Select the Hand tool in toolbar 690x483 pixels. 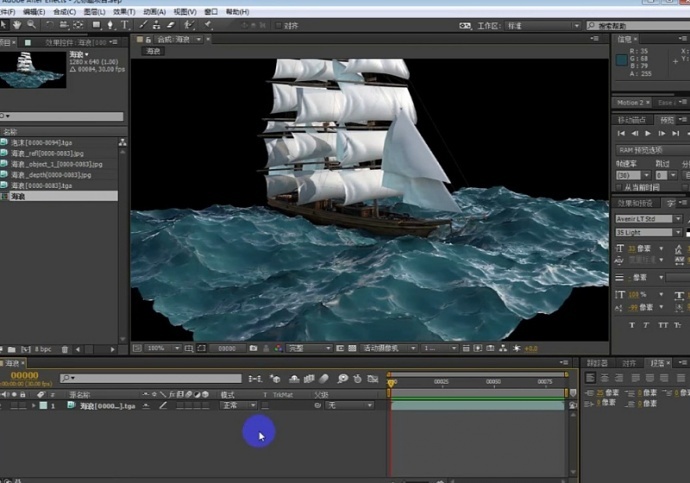(x=18, y=23)
